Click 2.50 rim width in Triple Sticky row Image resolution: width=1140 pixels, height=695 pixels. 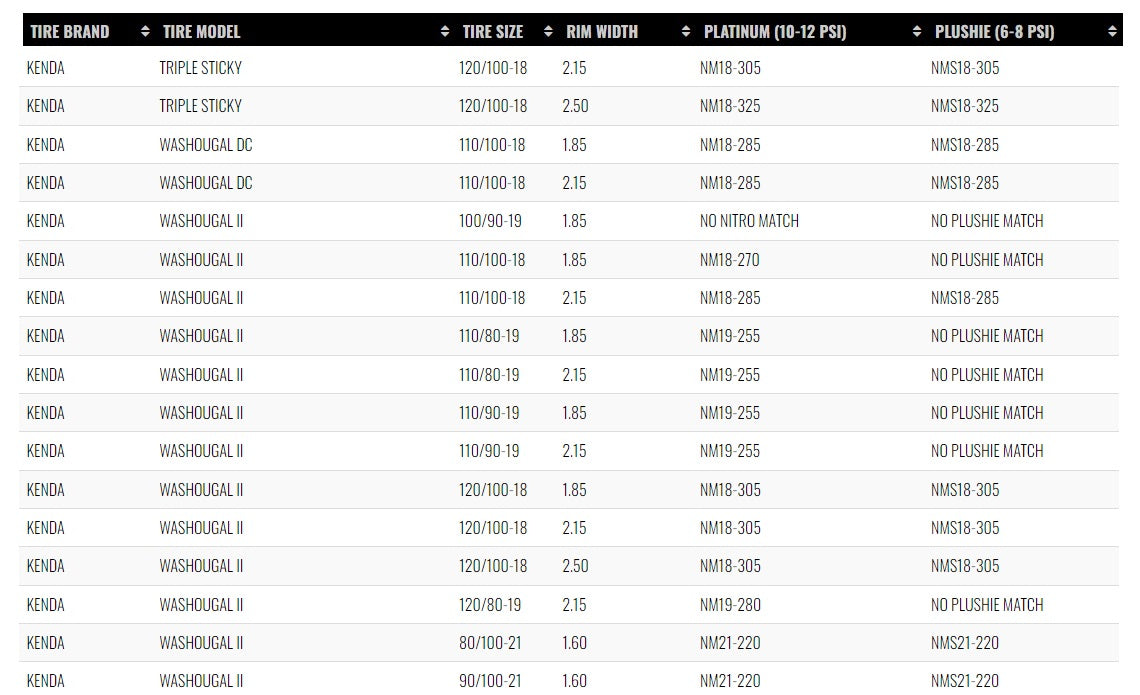(575, 106)
